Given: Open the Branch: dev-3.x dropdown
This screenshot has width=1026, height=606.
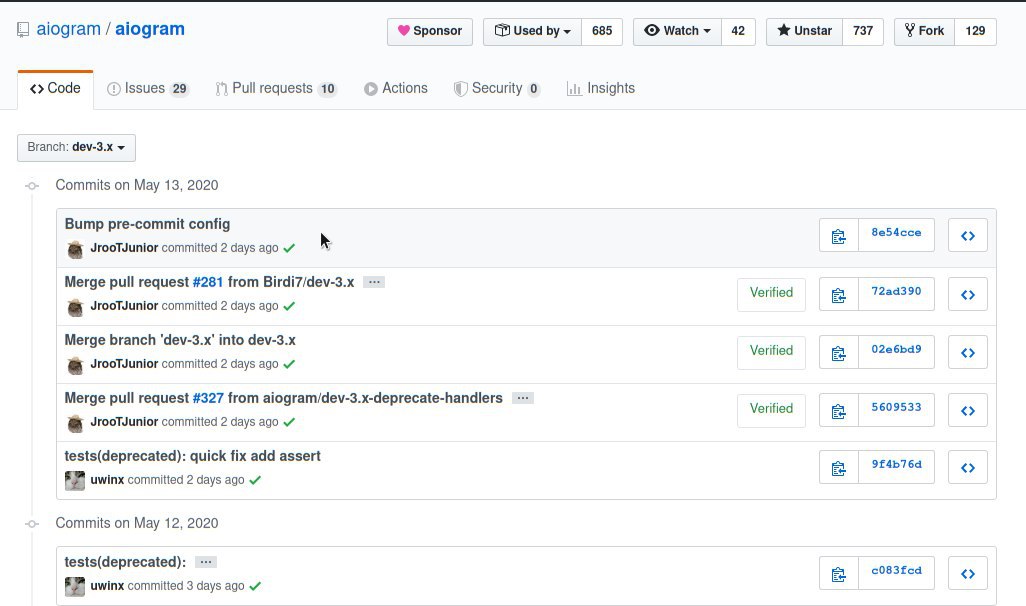Looking at the screenshot, I should click(77, 147).
